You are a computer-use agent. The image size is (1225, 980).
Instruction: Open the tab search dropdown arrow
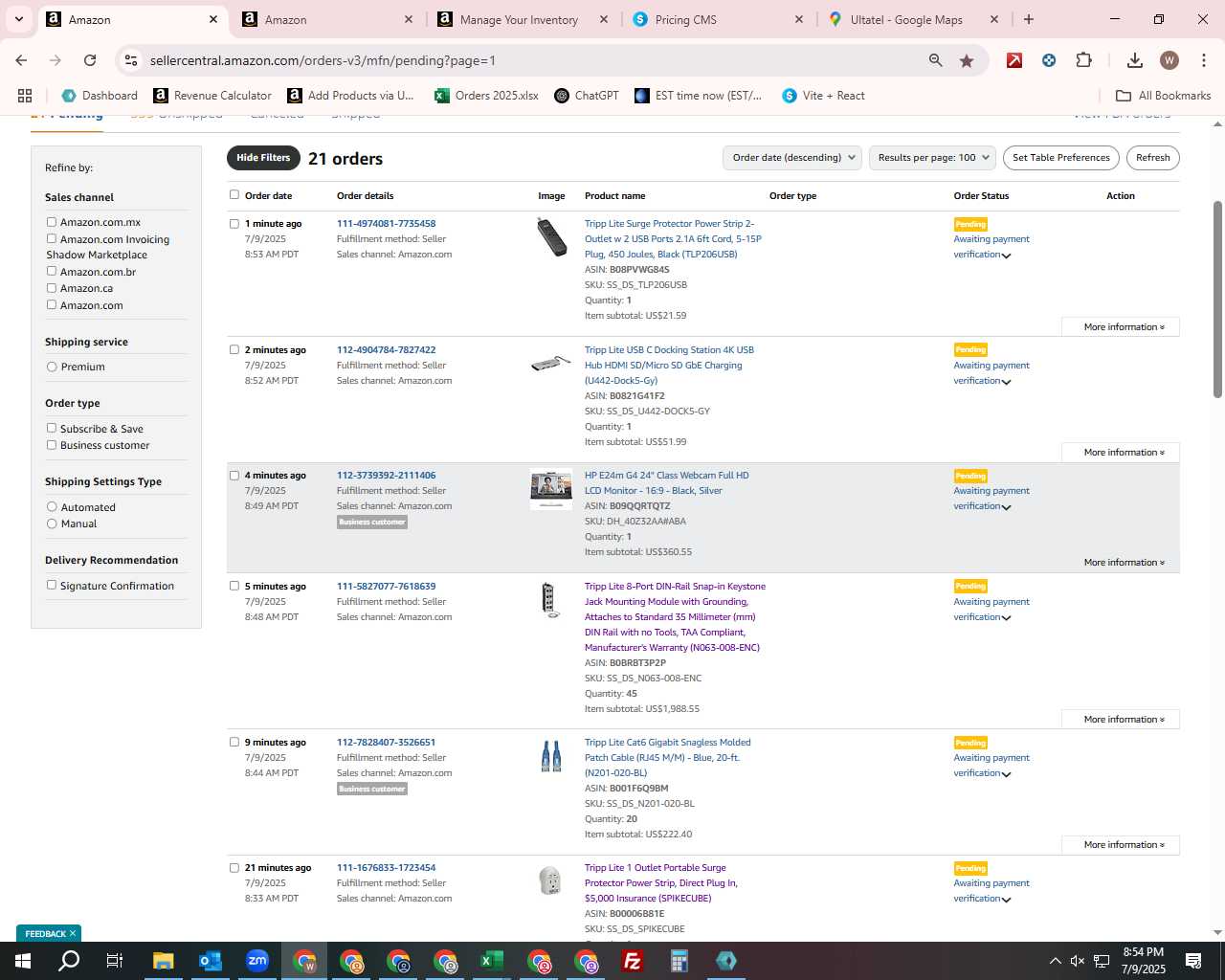point(18,19)
